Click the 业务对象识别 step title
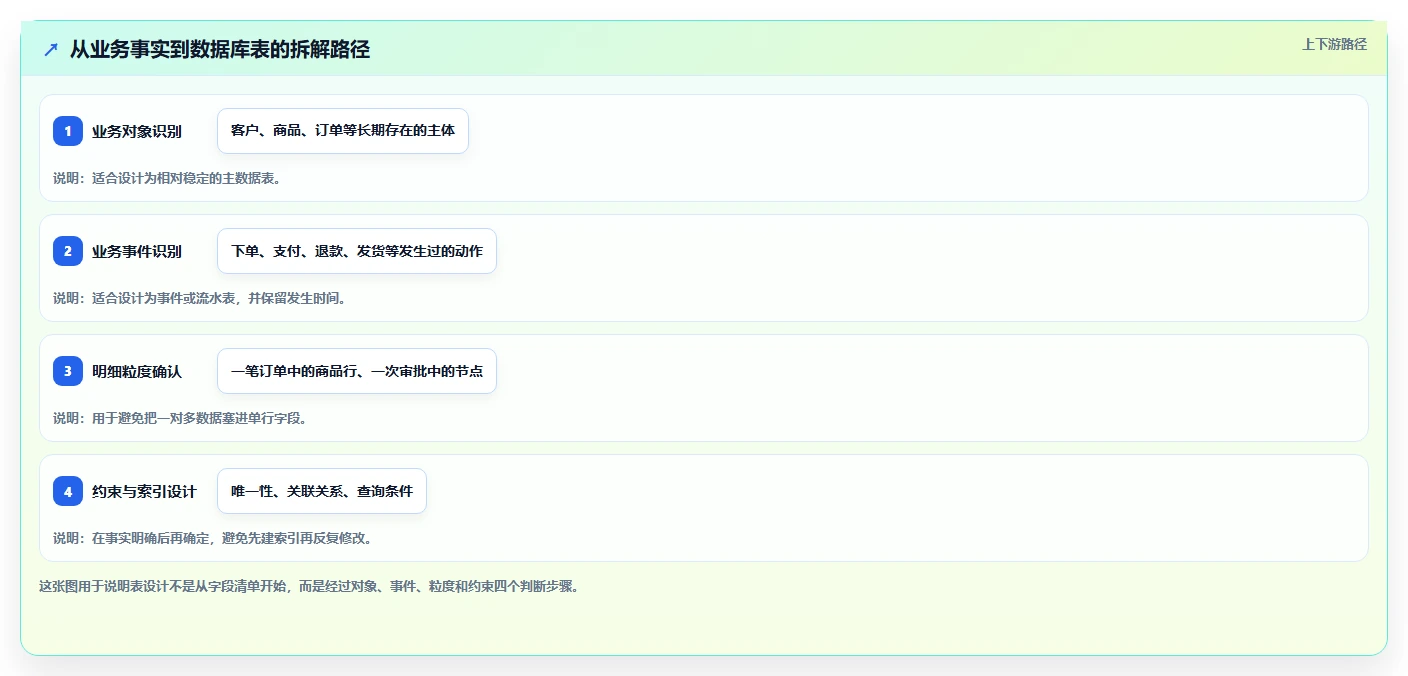The width and height of the screenshot is (1408, 676). 137,131
